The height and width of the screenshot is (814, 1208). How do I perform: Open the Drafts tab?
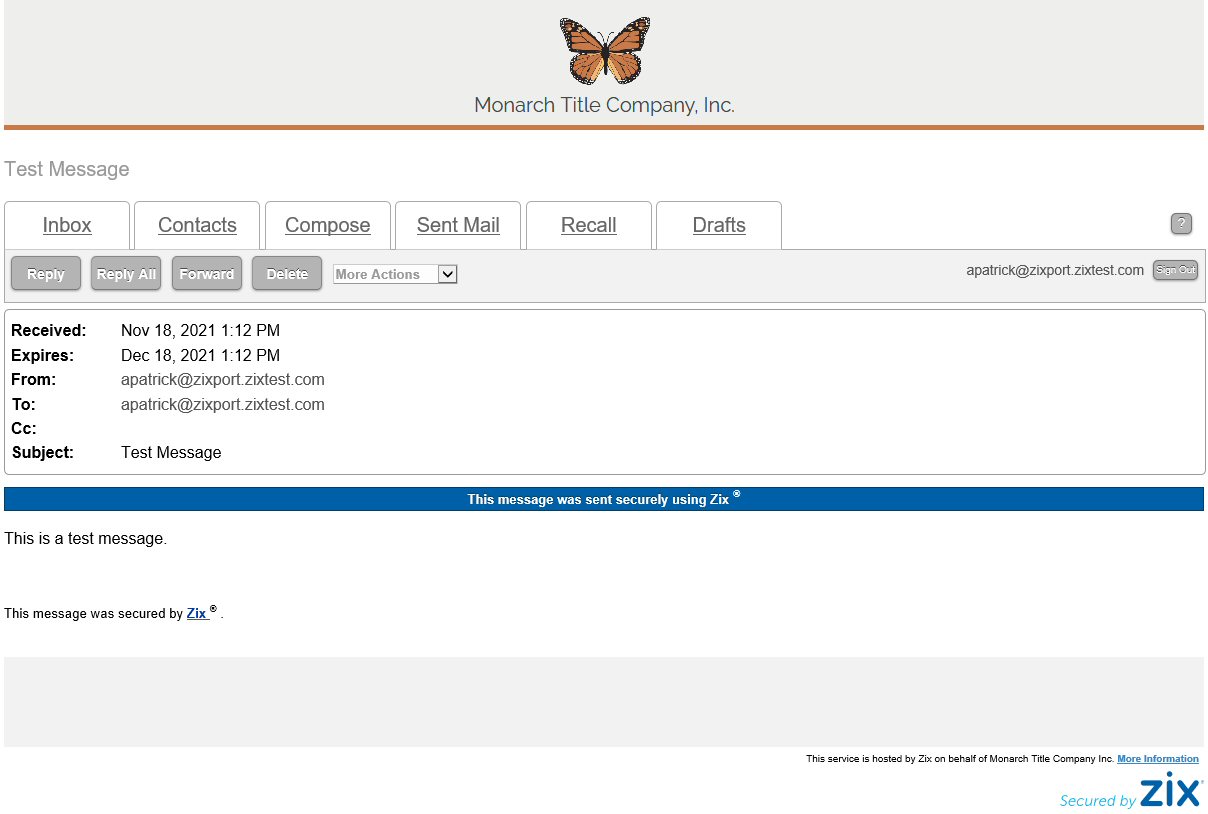click(719, 225)
